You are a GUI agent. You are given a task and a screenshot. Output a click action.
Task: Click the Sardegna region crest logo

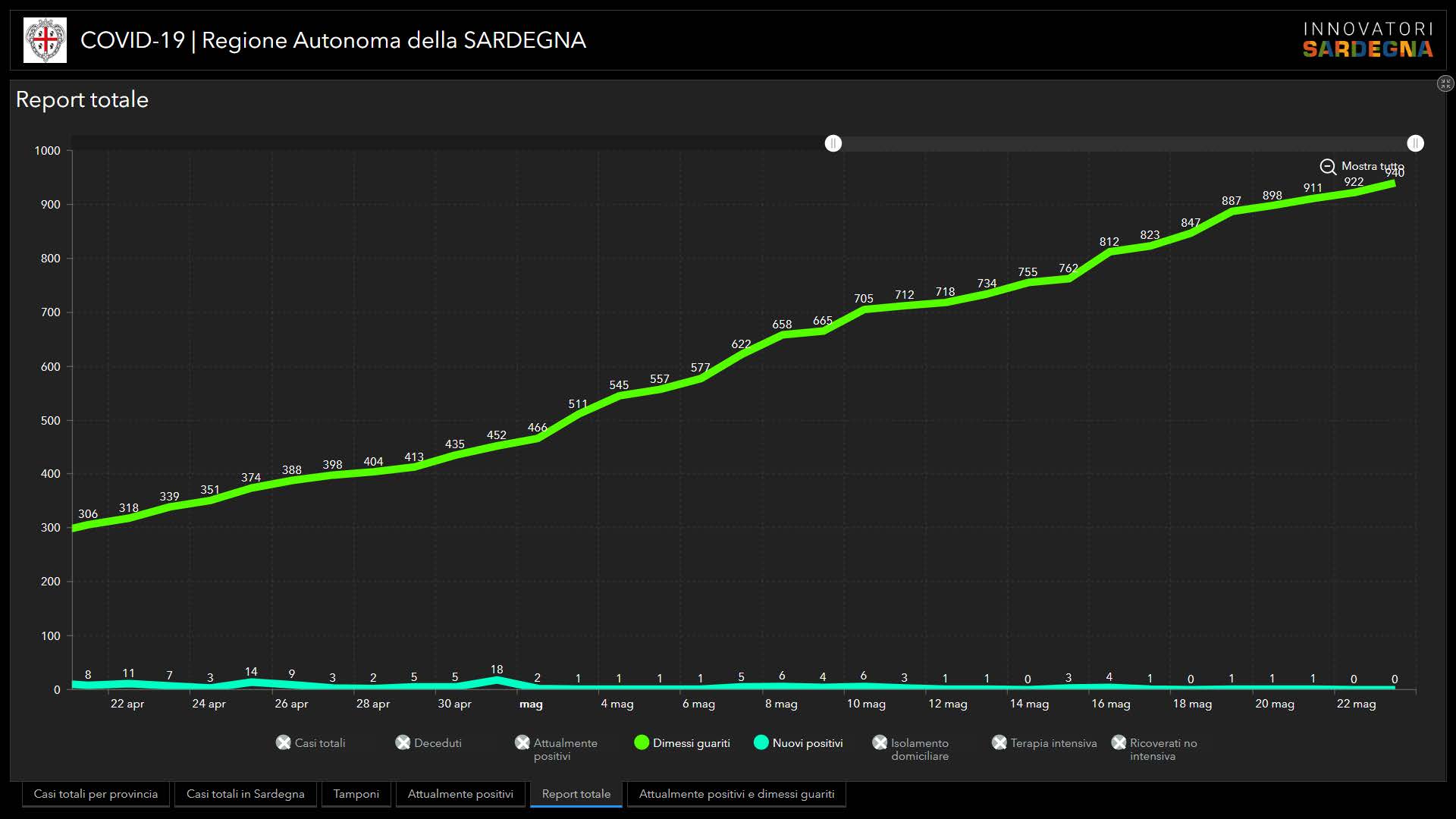click(45, 40)
